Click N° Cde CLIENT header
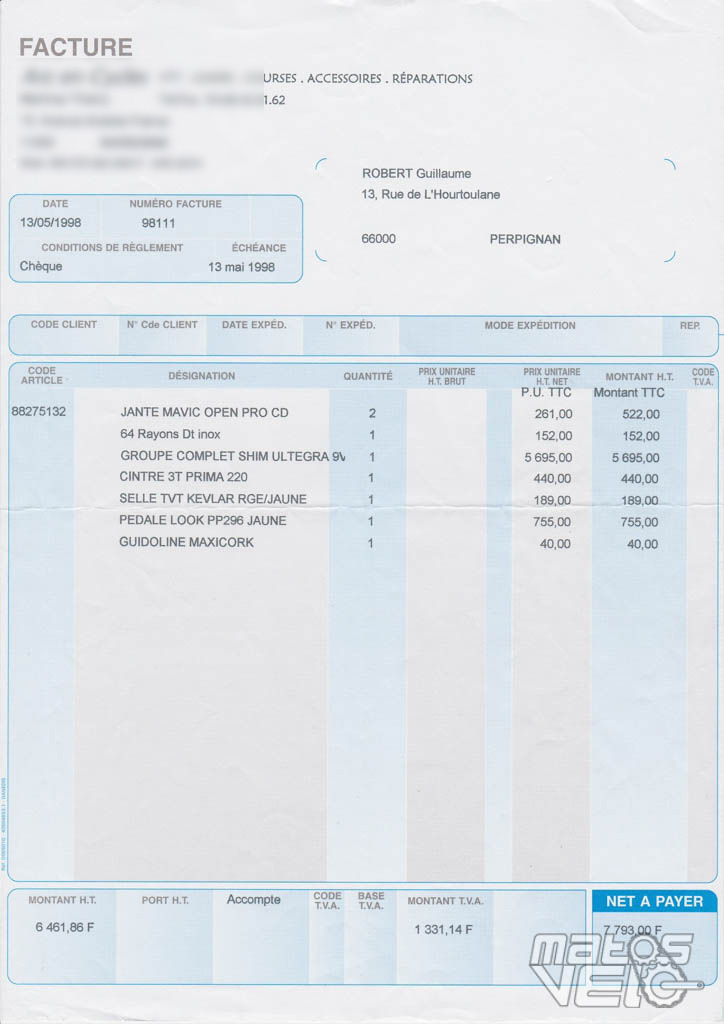Image resolution: width=724 pixels, height=1024 pixels. point(162,325)
